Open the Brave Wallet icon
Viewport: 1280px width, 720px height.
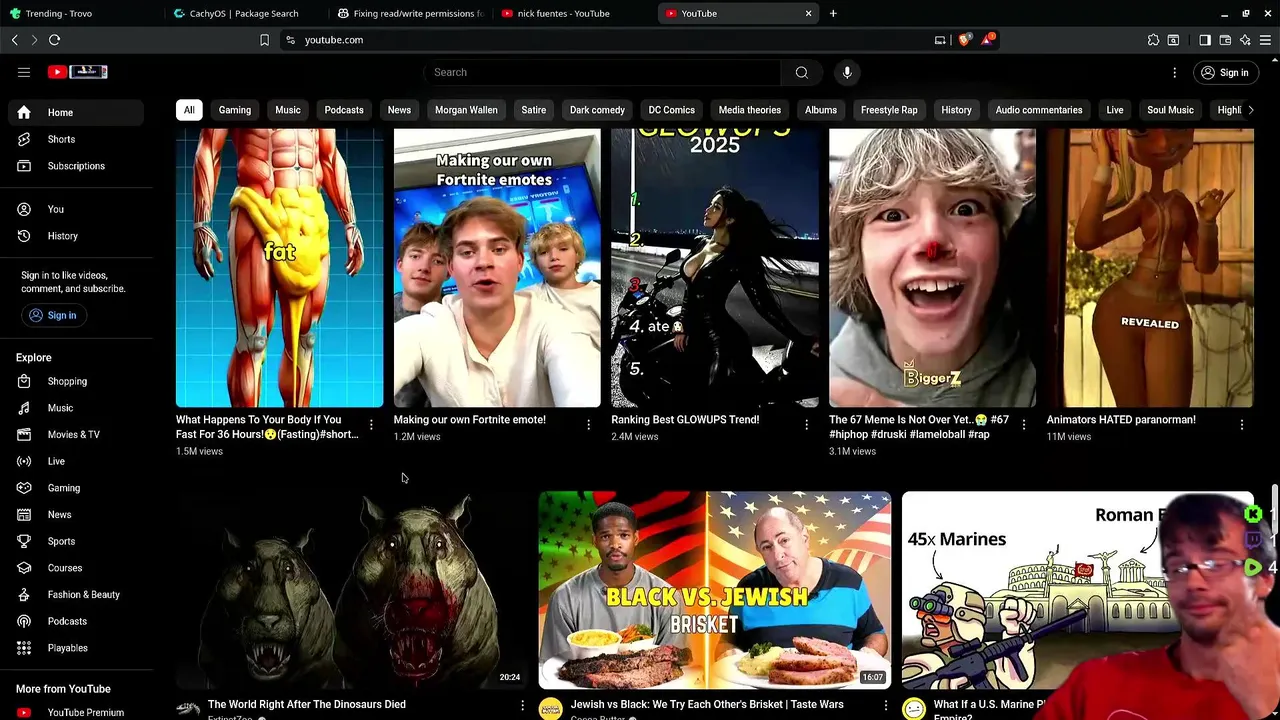coord(1225,40)
